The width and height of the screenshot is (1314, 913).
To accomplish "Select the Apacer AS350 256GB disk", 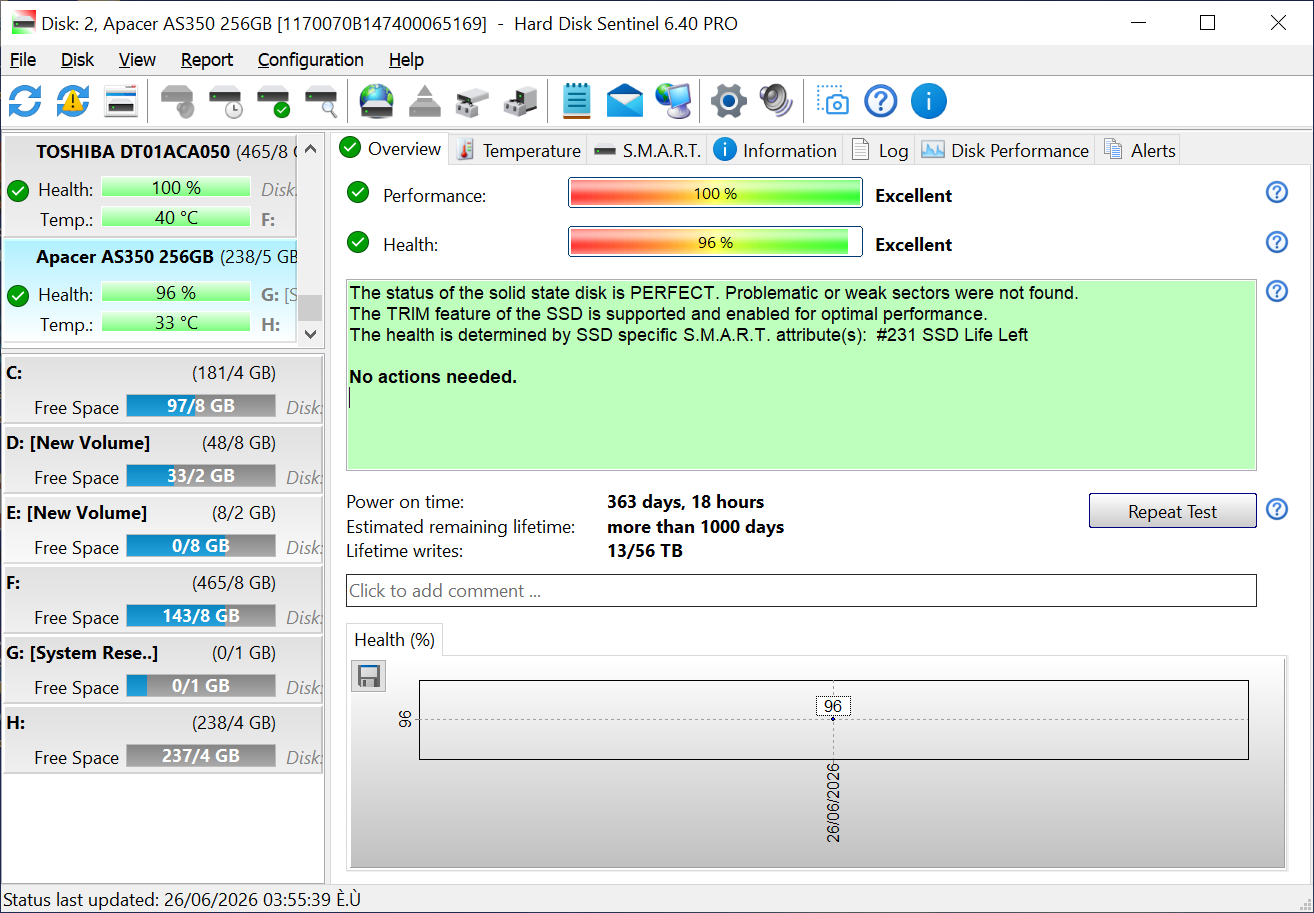I will point(151,290).
